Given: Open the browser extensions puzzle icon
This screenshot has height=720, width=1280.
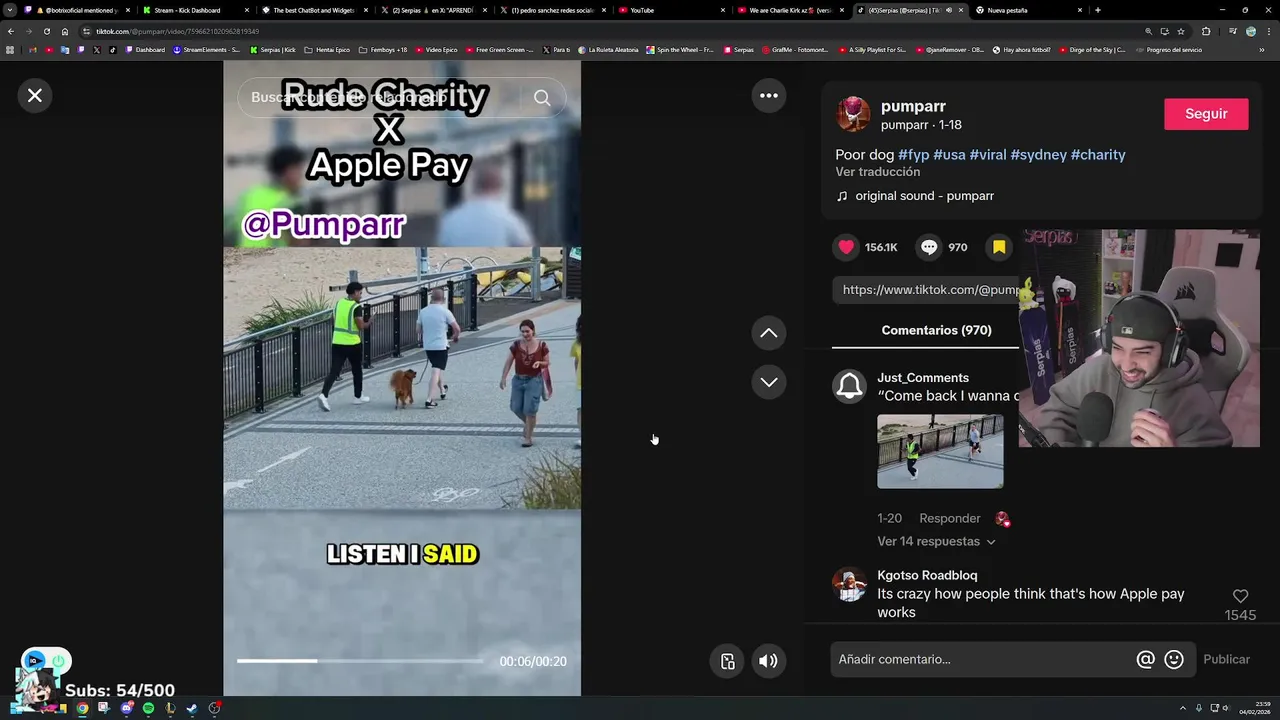Looking at the screenshot, I should 1205,31.
